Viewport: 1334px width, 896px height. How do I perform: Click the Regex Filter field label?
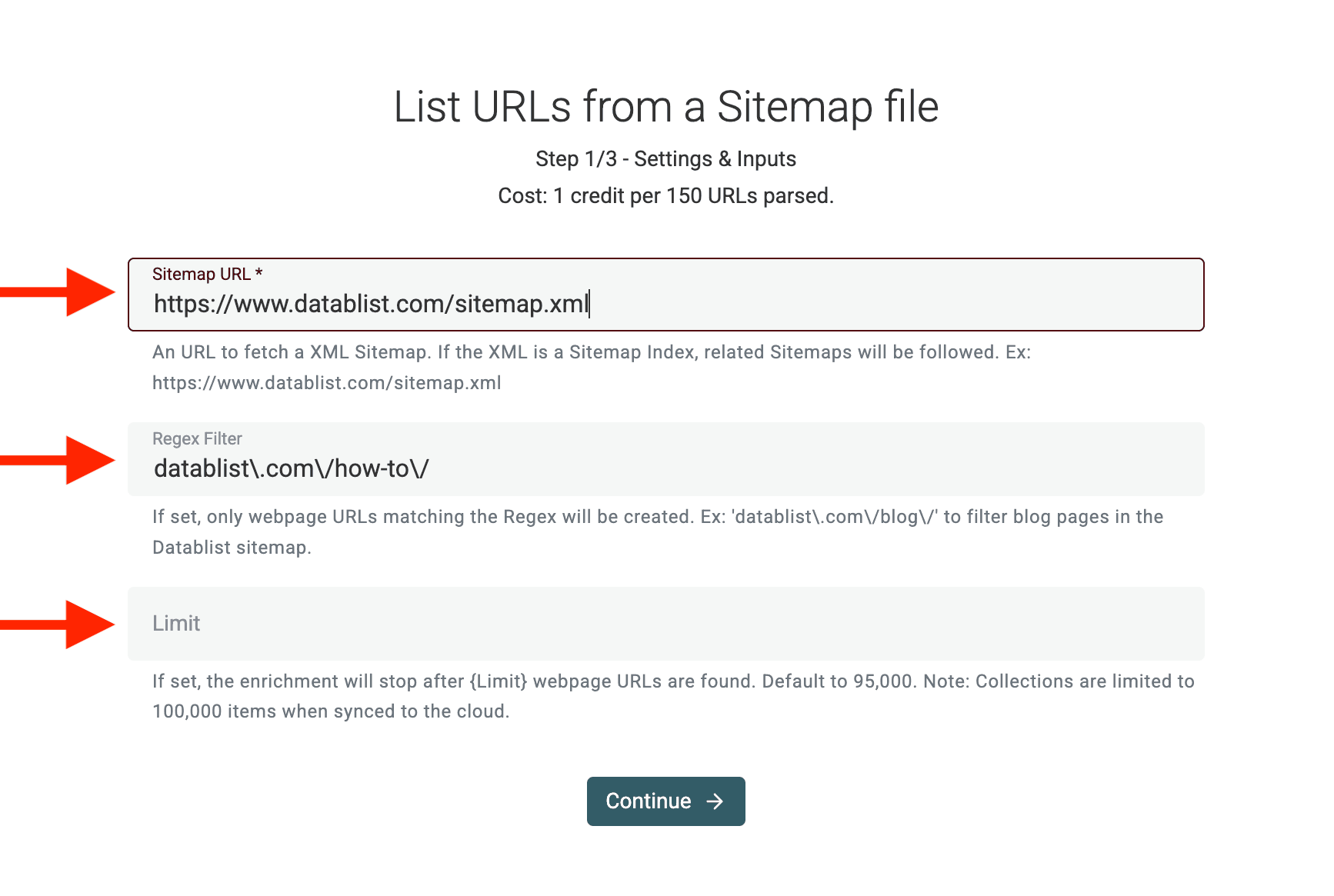(x=197, y=438)
